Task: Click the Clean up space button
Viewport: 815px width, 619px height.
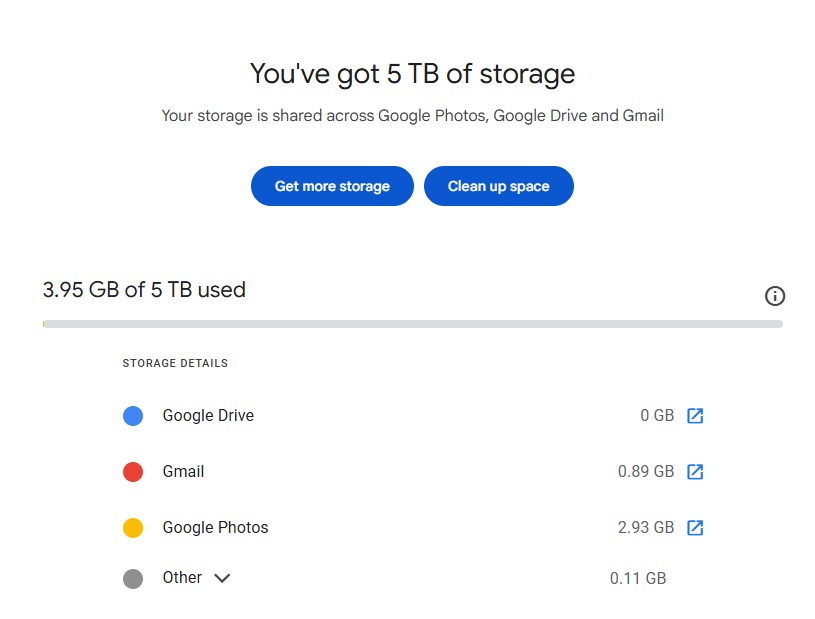Action: pyautogui.click(x=498, y=186)
